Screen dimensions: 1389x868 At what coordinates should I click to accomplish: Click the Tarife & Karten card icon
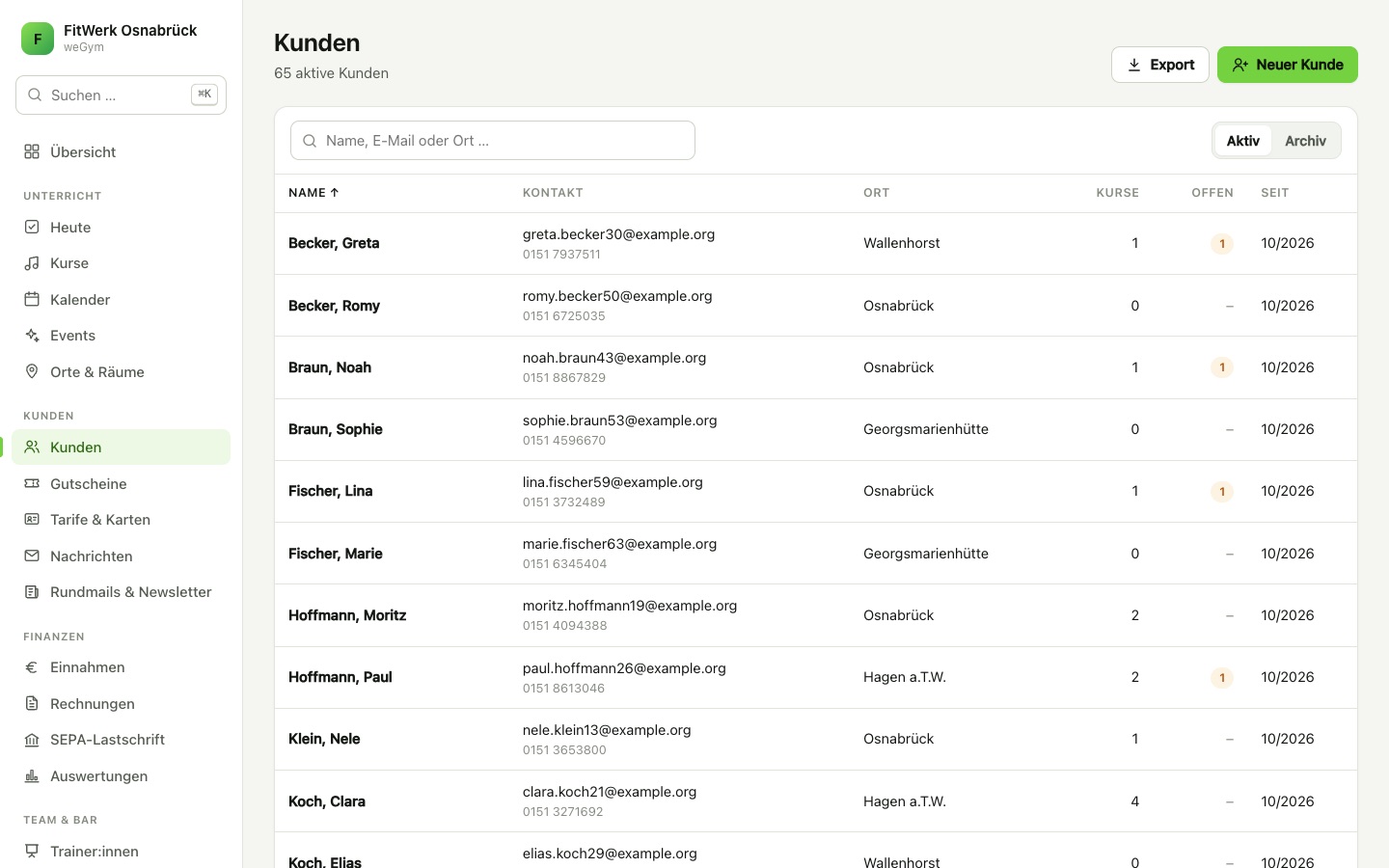(32, 520)
